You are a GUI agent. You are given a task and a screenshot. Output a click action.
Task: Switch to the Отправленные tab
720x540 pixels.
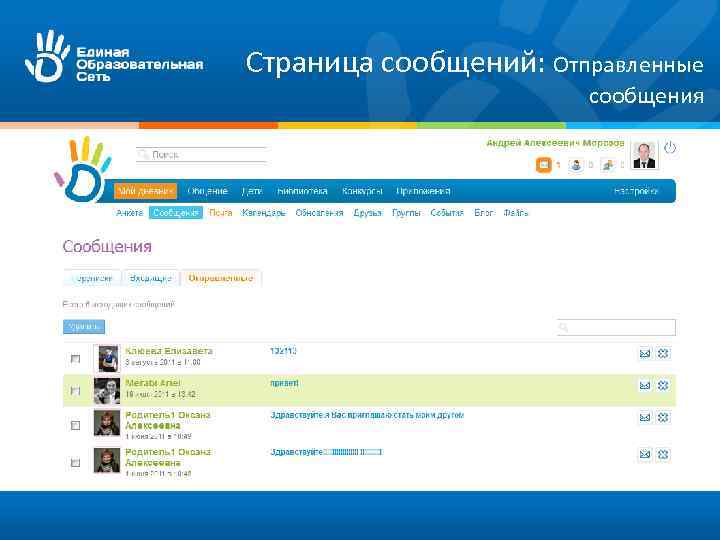click(221, 278)
